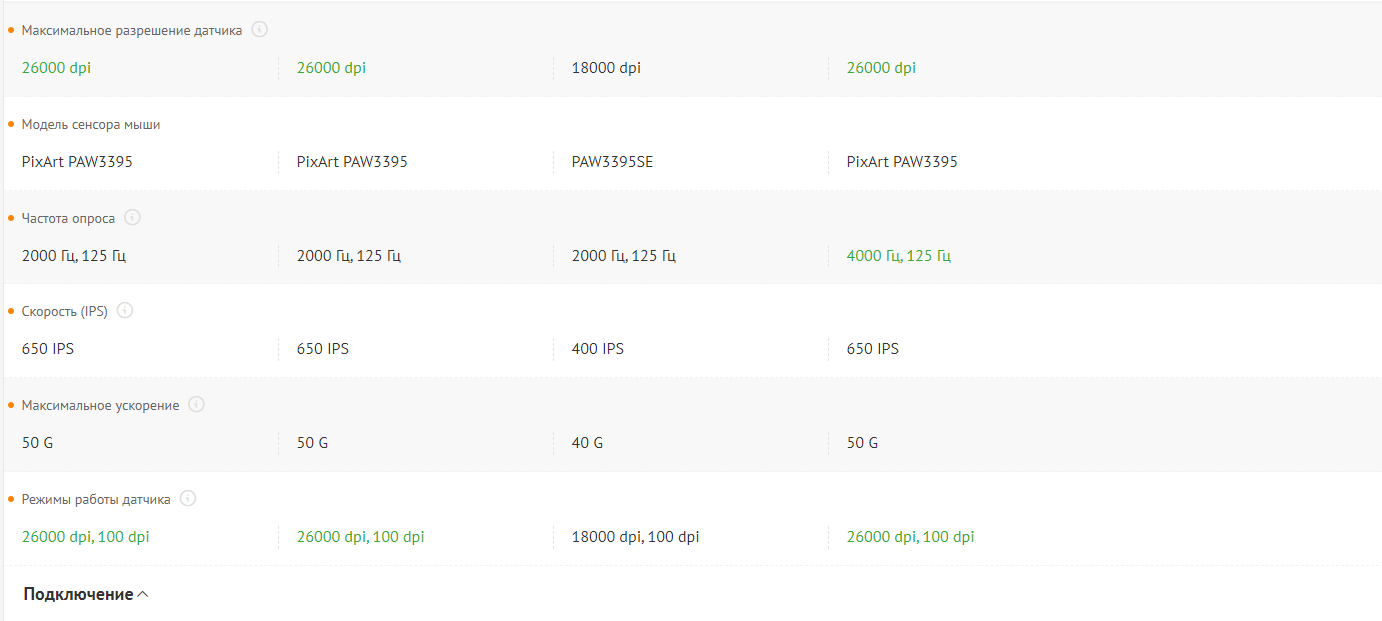Click the Подключение section heading text
Screen dimensions: 1382x621
pyautogui.click(x=78, y=594)
